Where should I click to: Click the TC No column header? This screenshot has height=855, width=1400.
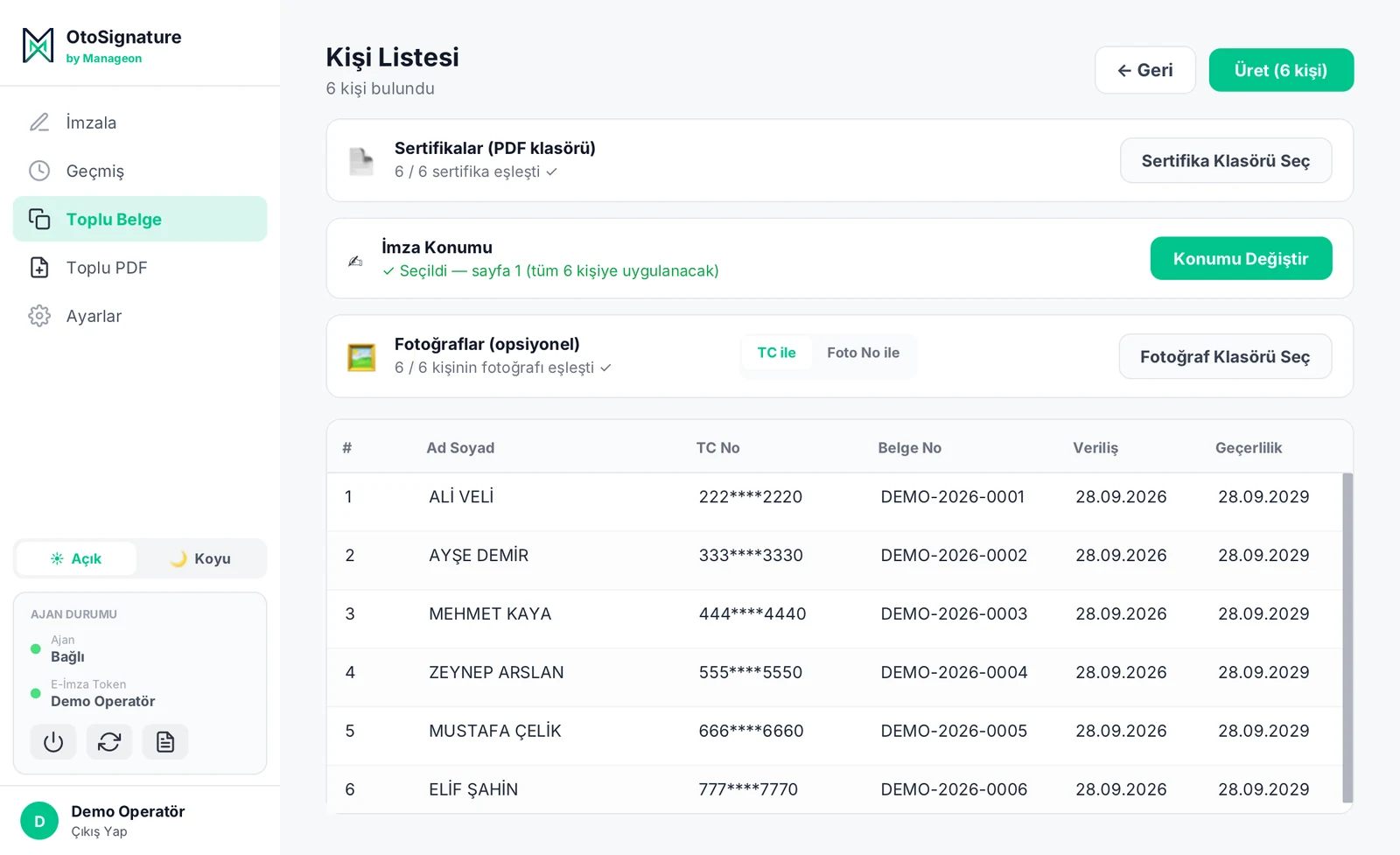pos(717,448)
